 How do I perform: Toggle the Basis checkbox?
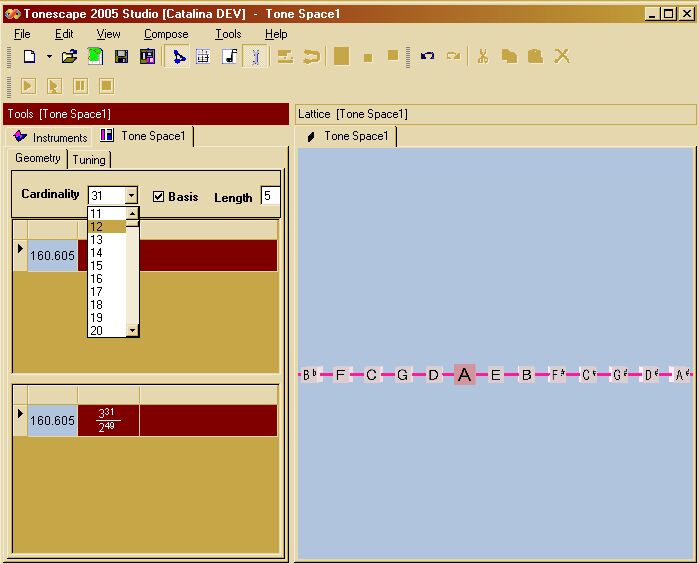pyautogui.click(x=158, y=197)
